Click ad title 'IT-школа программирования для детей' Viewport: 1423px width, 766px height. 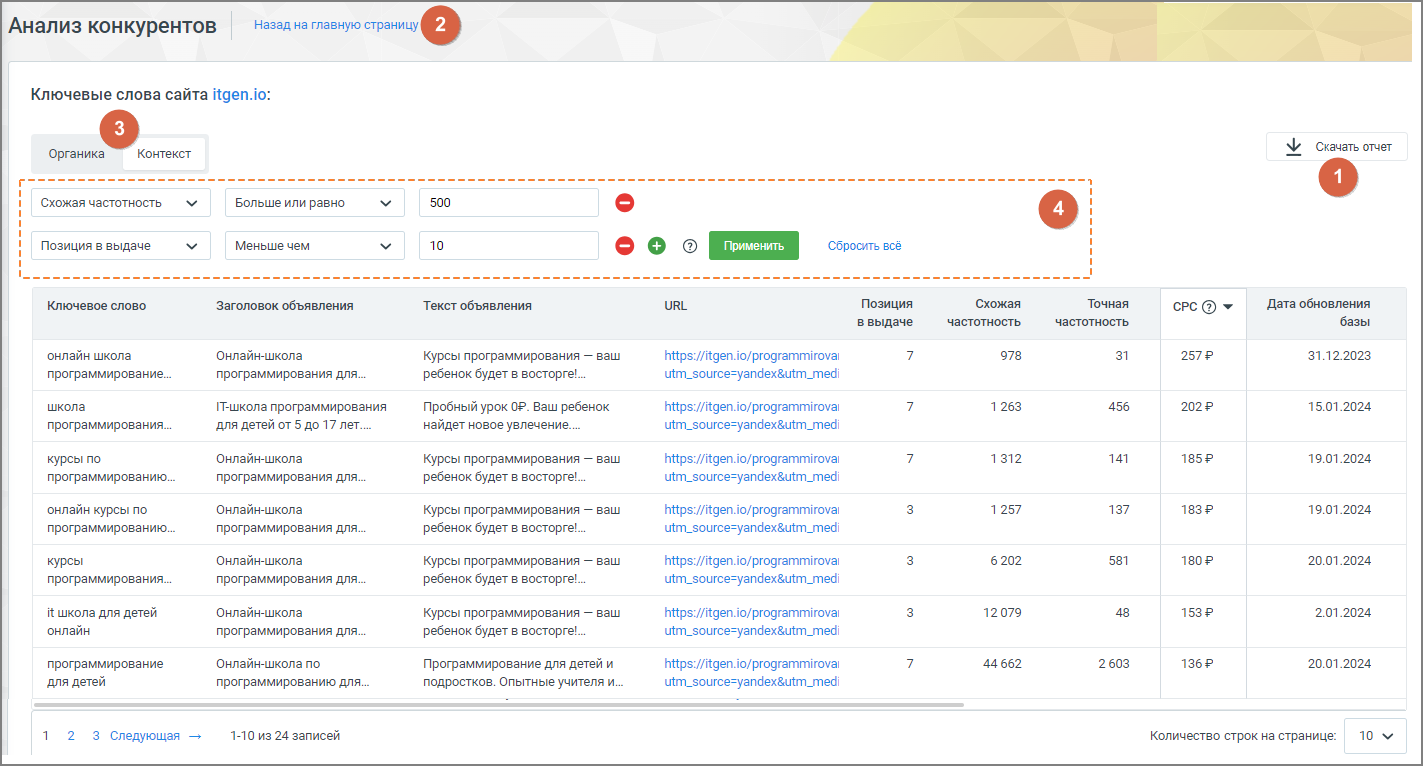click(303, 416)
